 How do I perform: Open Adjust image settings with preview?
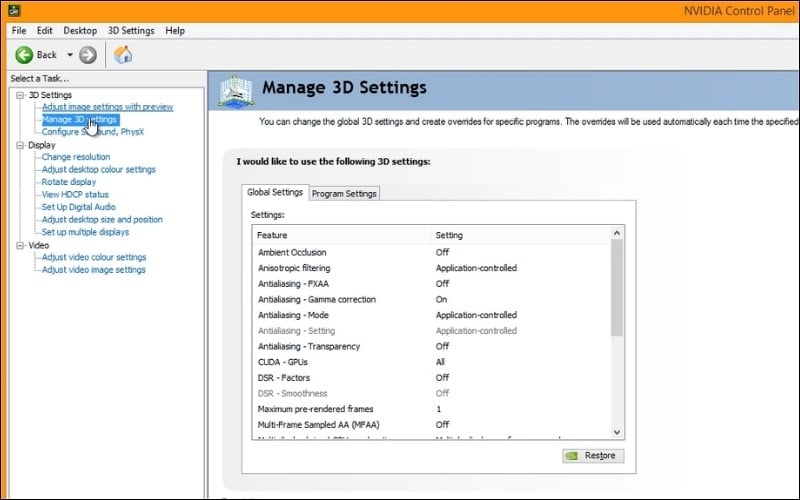(x=108, y=107)
